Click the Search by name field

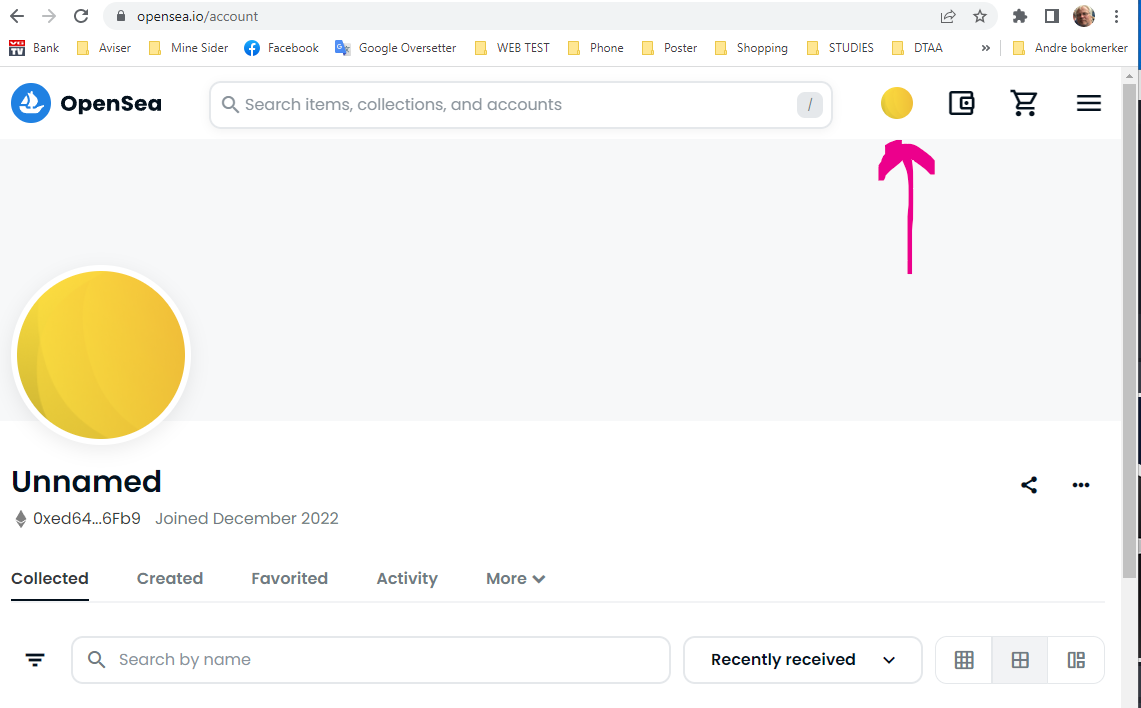[x=370, y=660]
